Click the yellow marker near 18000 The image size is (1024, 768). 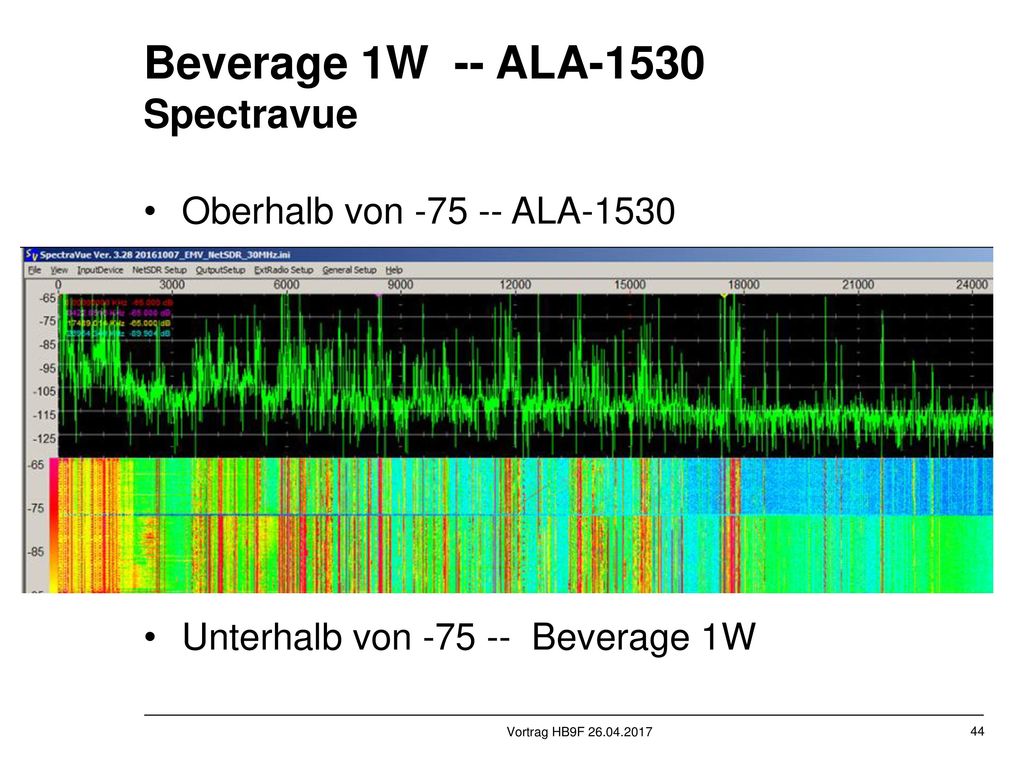[724, 296]
